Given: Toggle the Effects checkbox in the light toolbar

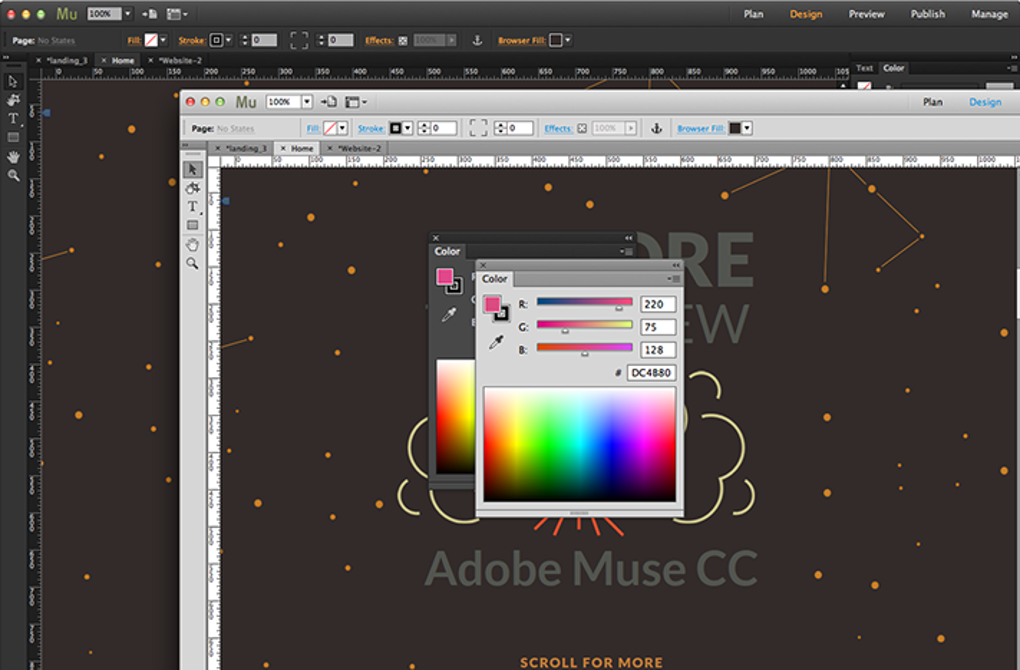Looking at the screenshot, I should click(x=582, y=128).
